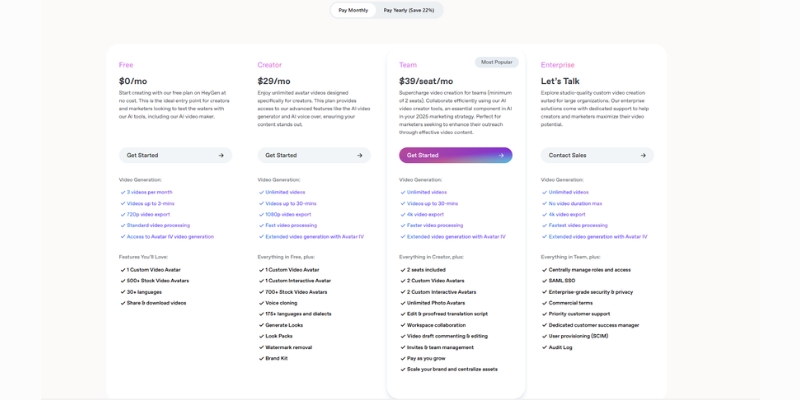
Task: Click arrow icon on Contact Sales button
Action: [x=643, y=155]
